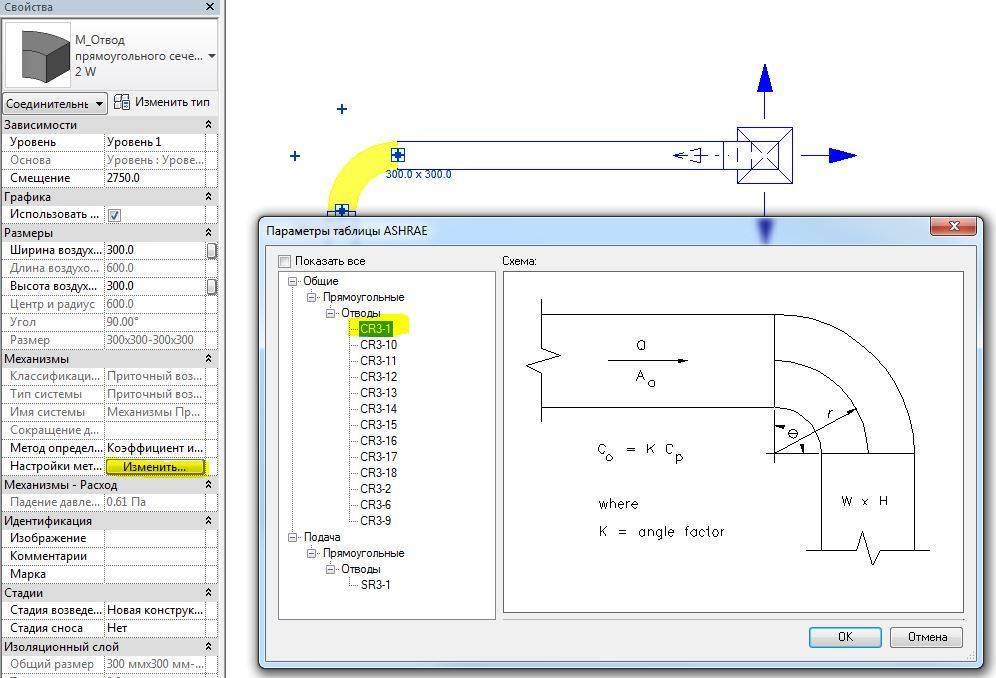This screenshot has height=678, width=996.
Task: Select CR3-1 in the ASHRAE tree
Action: [x=375, y=329]
